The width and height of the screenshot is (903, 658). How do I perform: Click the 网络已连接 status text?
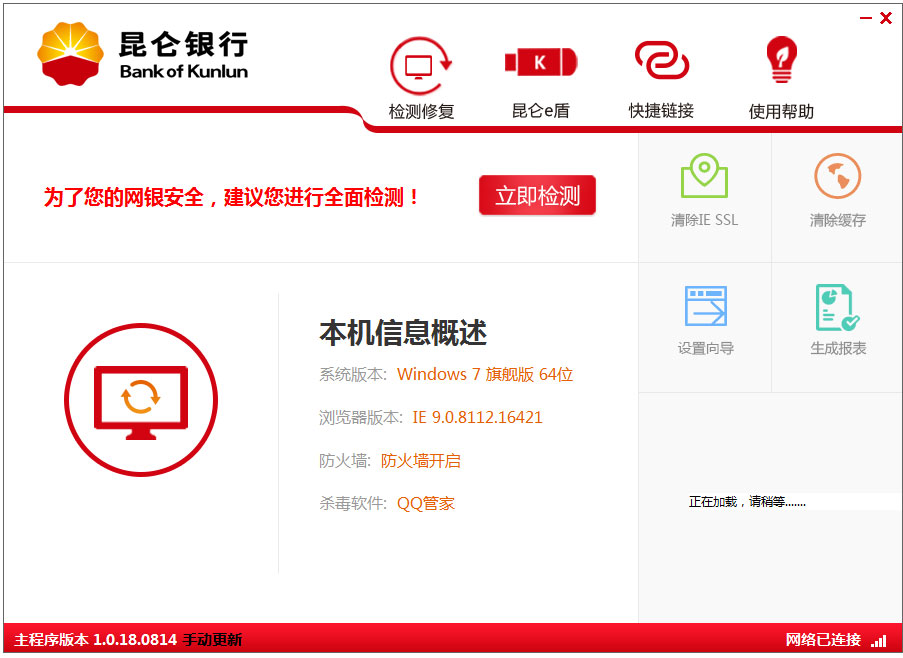[x=823, y=640]
